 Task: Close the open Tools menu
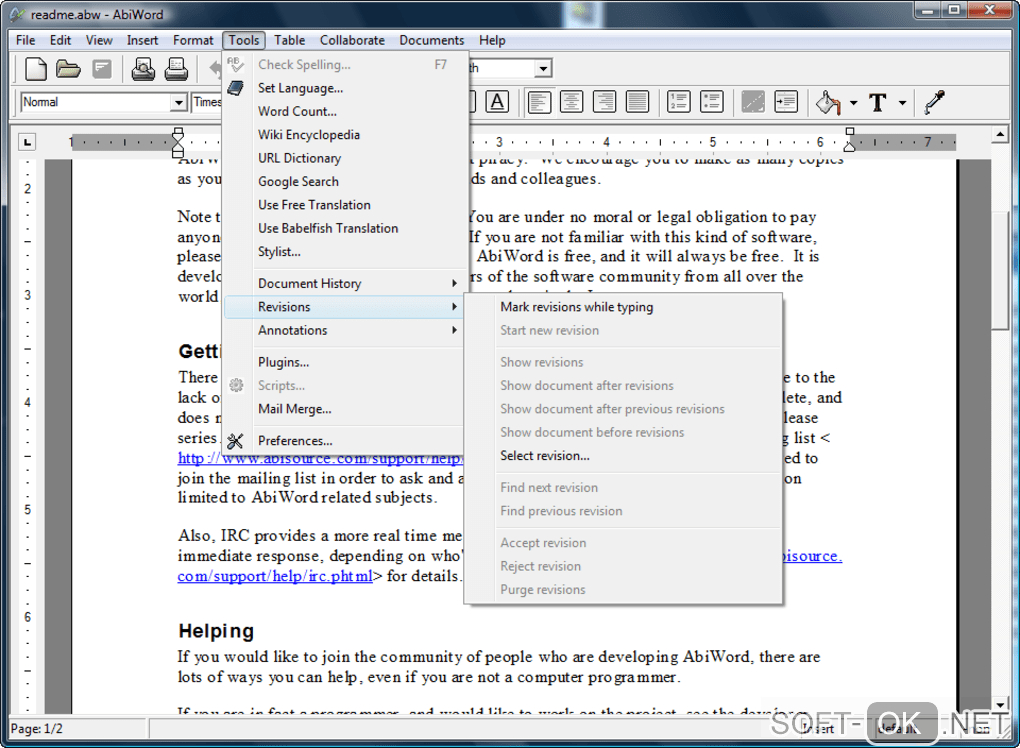tap(244, 40)
